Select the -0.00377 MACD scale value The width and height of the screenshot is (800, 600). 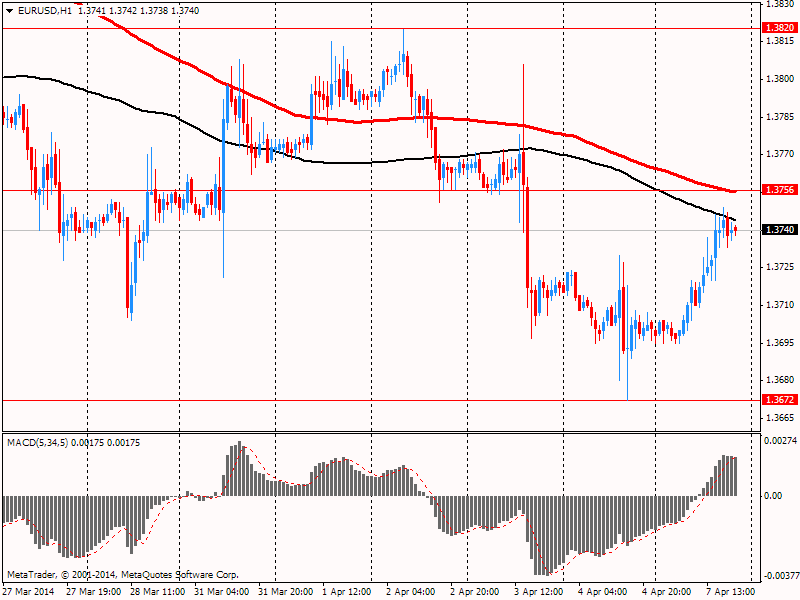pyautogui.click(x=780, y=577)
